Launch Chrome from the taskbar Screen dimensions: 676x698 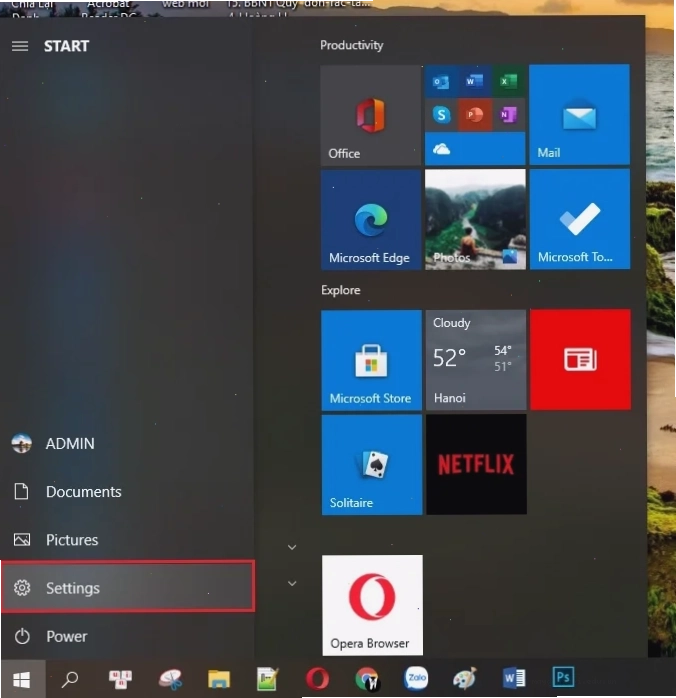pos(367,679)
